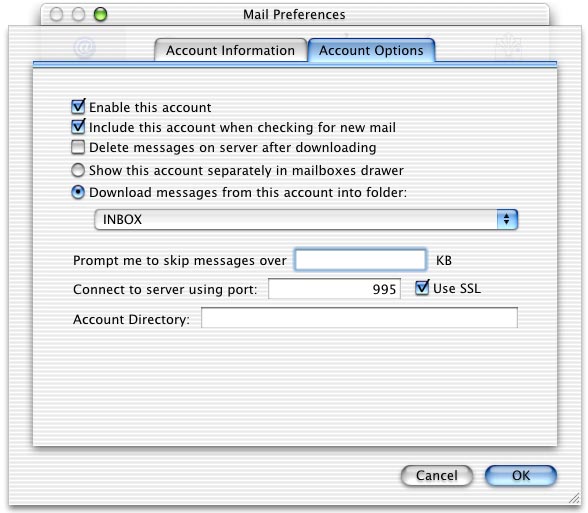Click the green zoom window button
Viewport: 588px width, 513px height.
[100, 15]
